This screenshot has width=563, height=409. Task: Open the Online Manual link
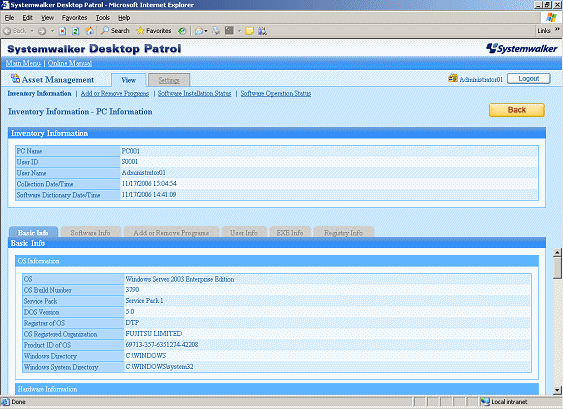(70, 63)
